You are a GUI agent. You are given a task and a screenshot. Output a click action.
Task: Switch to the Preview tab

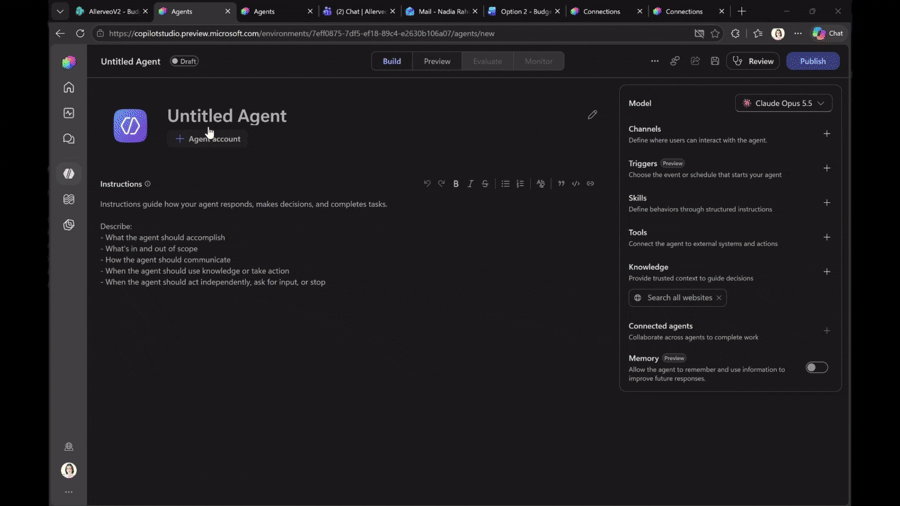(437, 61)
